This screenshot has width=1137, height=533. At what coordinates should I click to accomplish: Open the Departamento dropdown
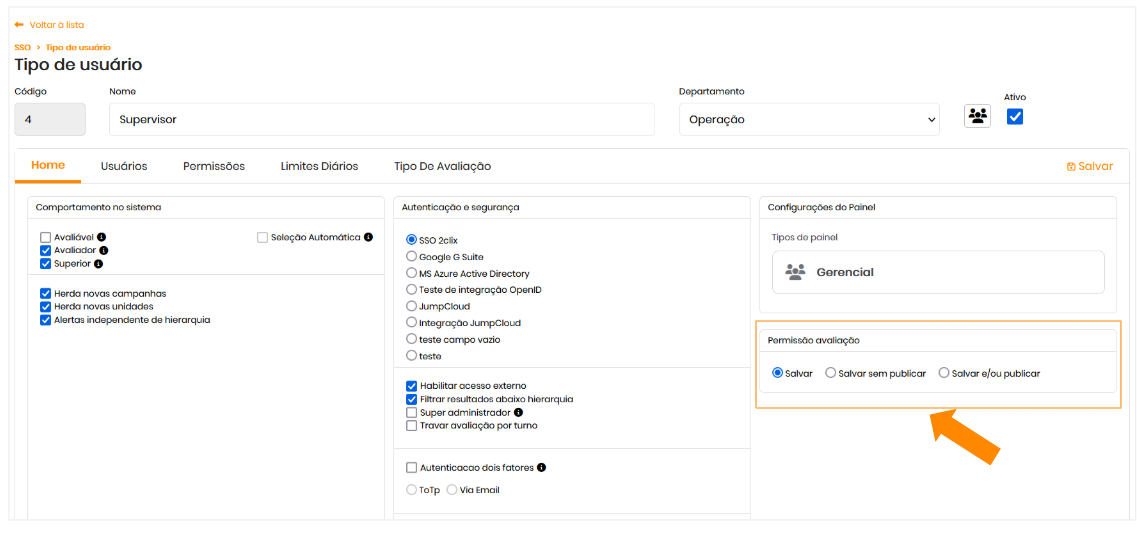click(x=808, y=119)
